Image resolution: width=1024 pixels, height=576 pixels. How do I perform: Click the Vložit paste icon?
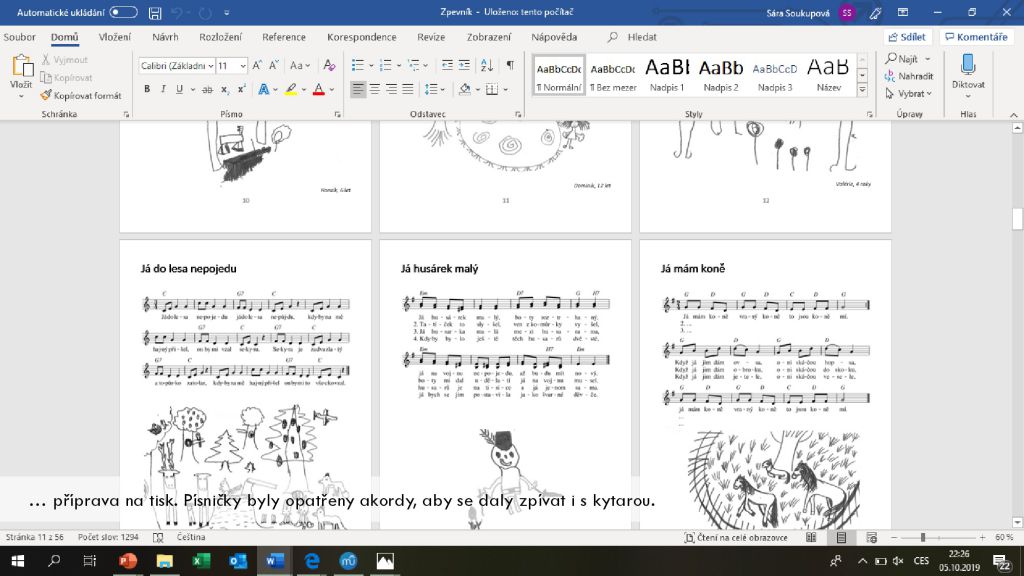(x=22, y=67)
